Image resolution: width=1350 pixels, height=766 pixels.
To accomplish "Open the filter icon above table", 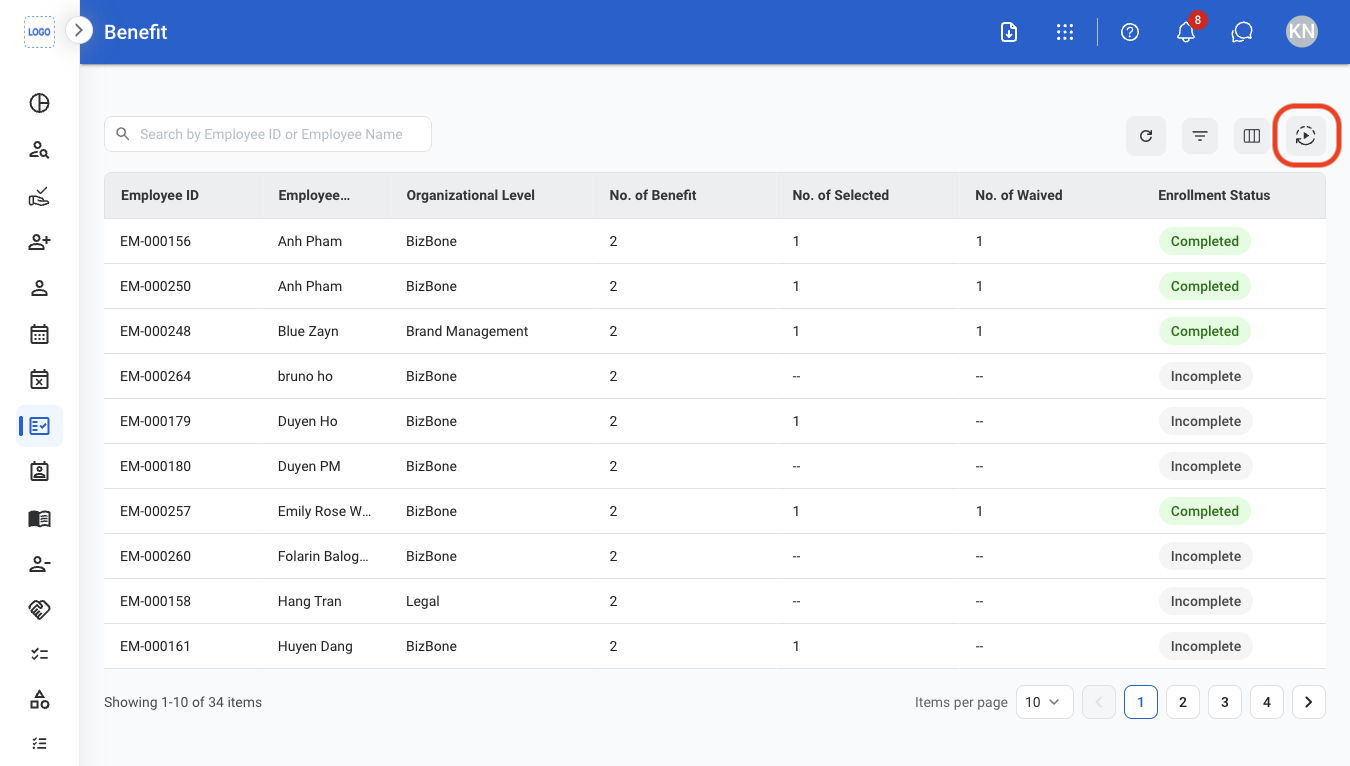I will (1200, 136).
